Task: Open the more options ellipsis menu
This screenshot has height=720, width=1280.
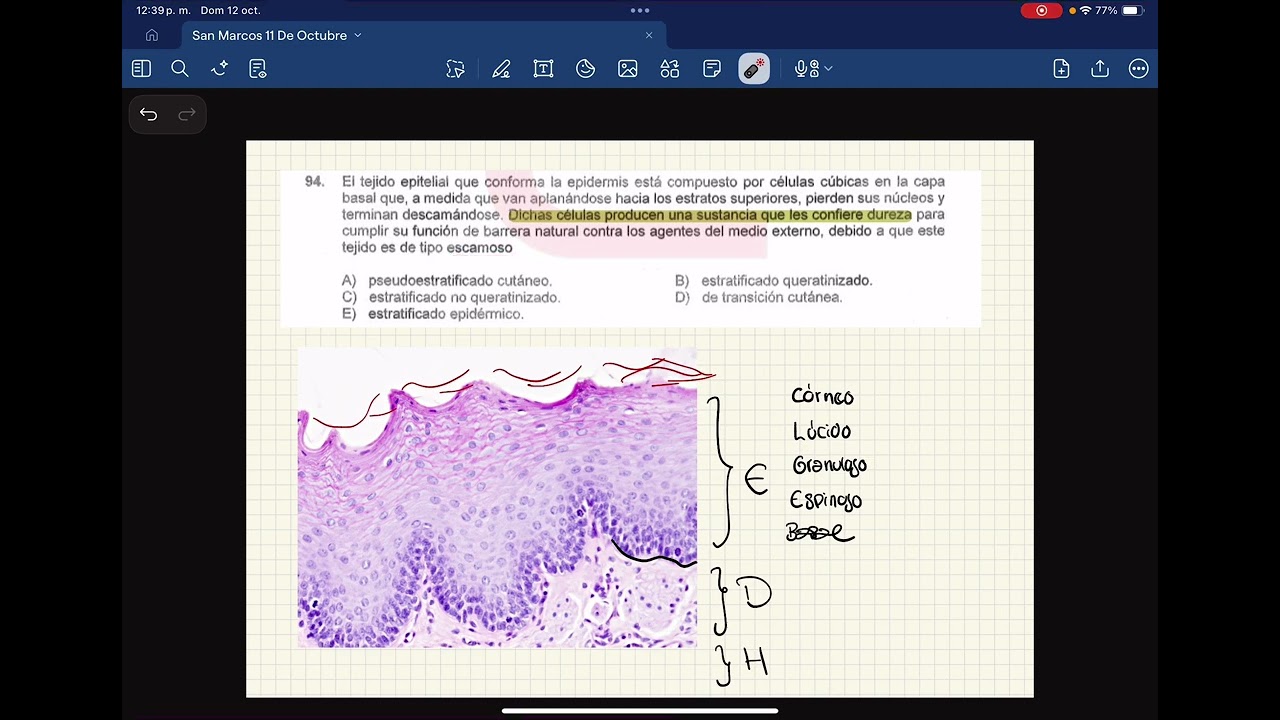Action: pyautogui.click(x=1139, y=69)
